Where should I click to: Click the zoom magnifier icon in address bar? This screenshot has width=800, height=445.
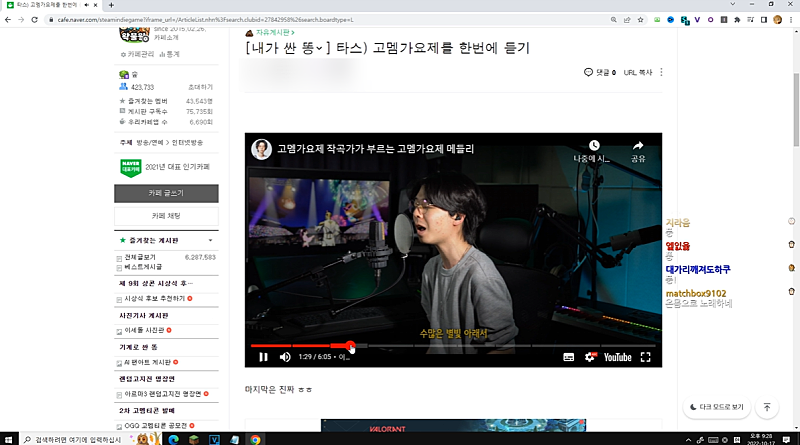pyautogui.click(x=613, y=20)
